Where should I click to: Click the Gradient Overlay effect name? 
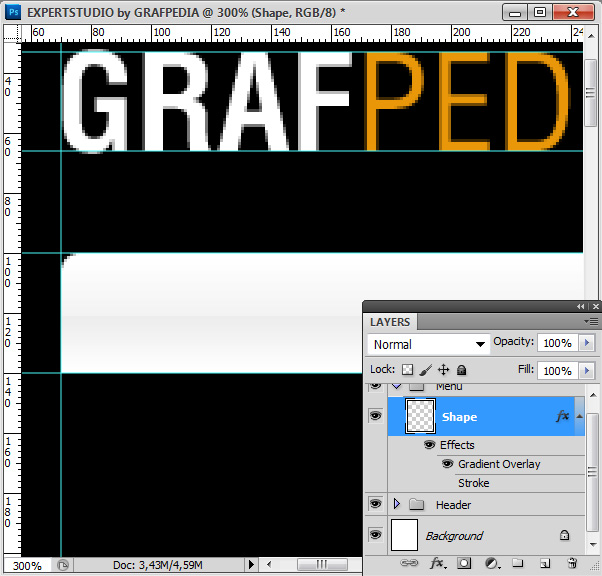[499, 464]
